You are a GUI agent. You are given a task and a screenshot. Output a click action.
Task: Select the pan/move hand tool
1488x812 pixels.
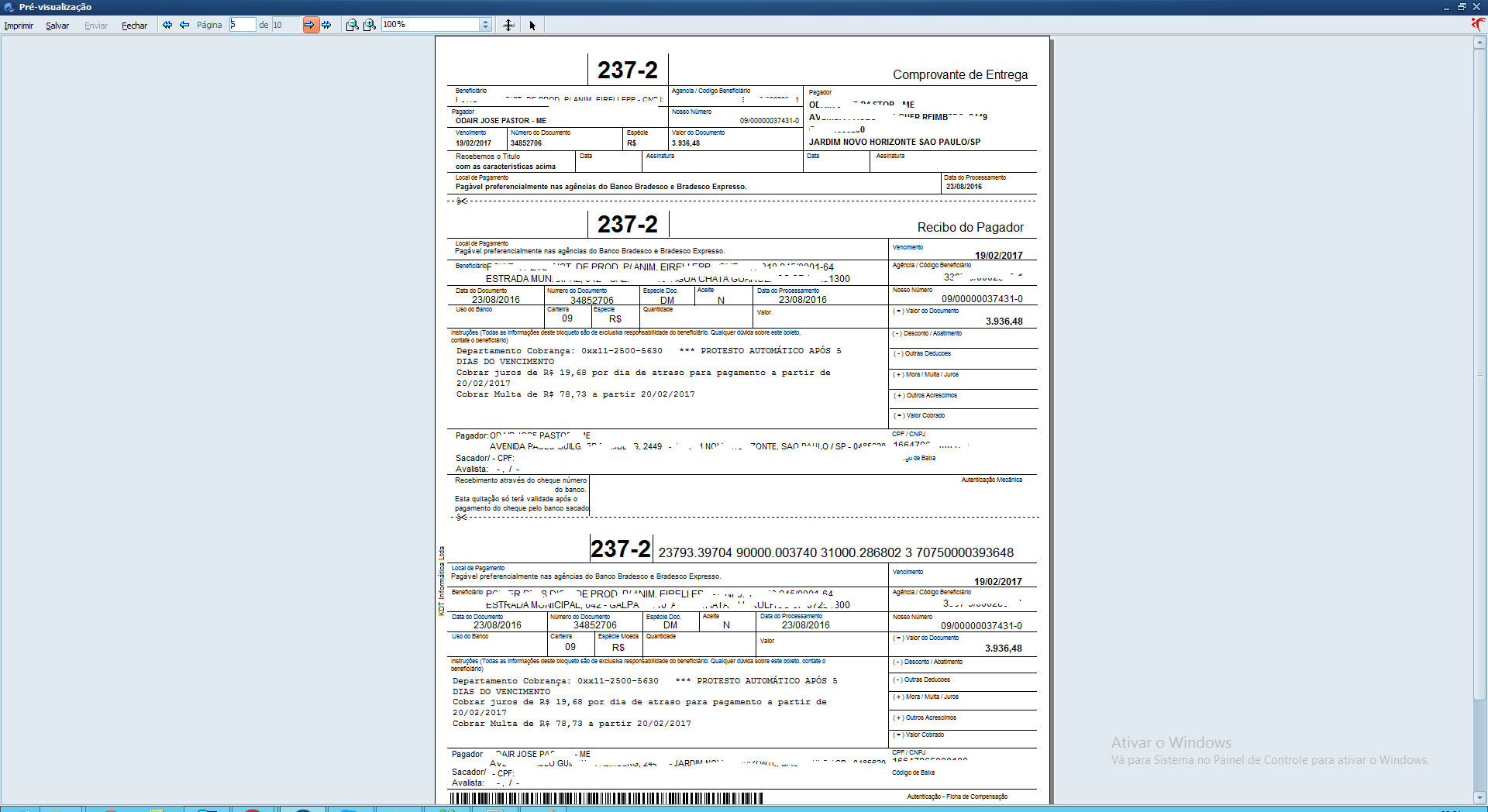(x=508, y=25)
